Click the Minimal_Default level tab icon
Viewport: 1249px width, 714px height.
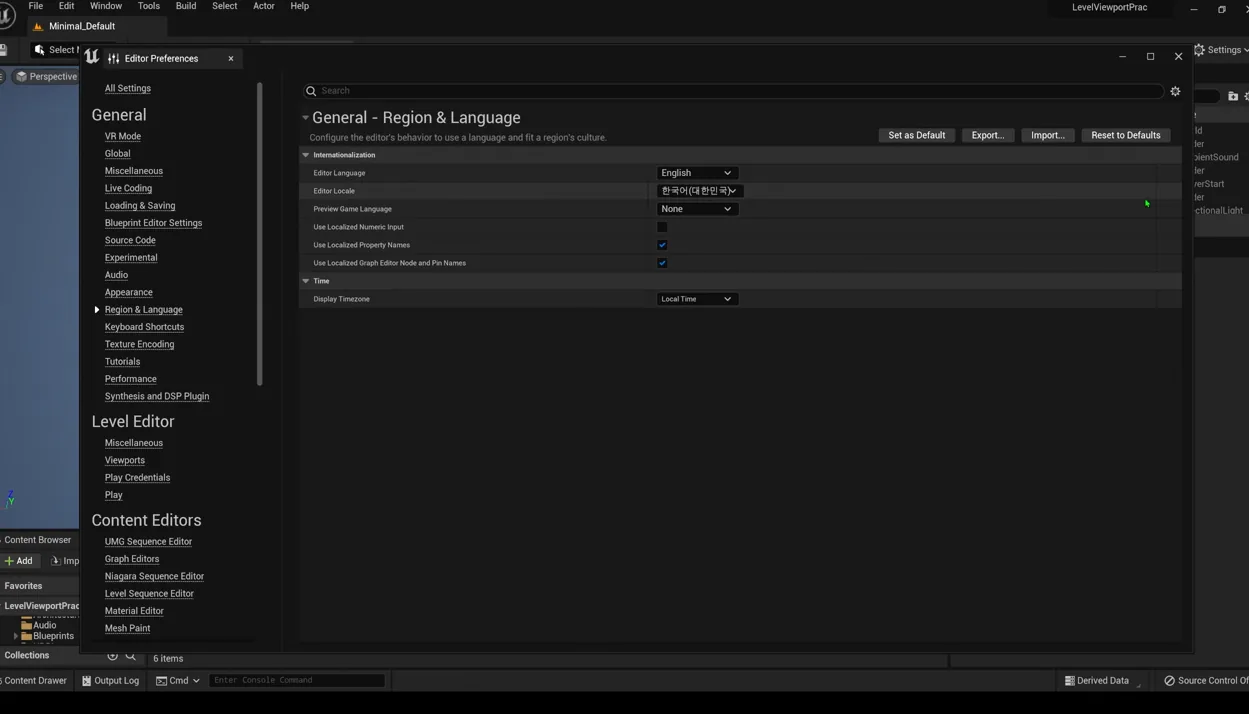(x=38, y=27)
